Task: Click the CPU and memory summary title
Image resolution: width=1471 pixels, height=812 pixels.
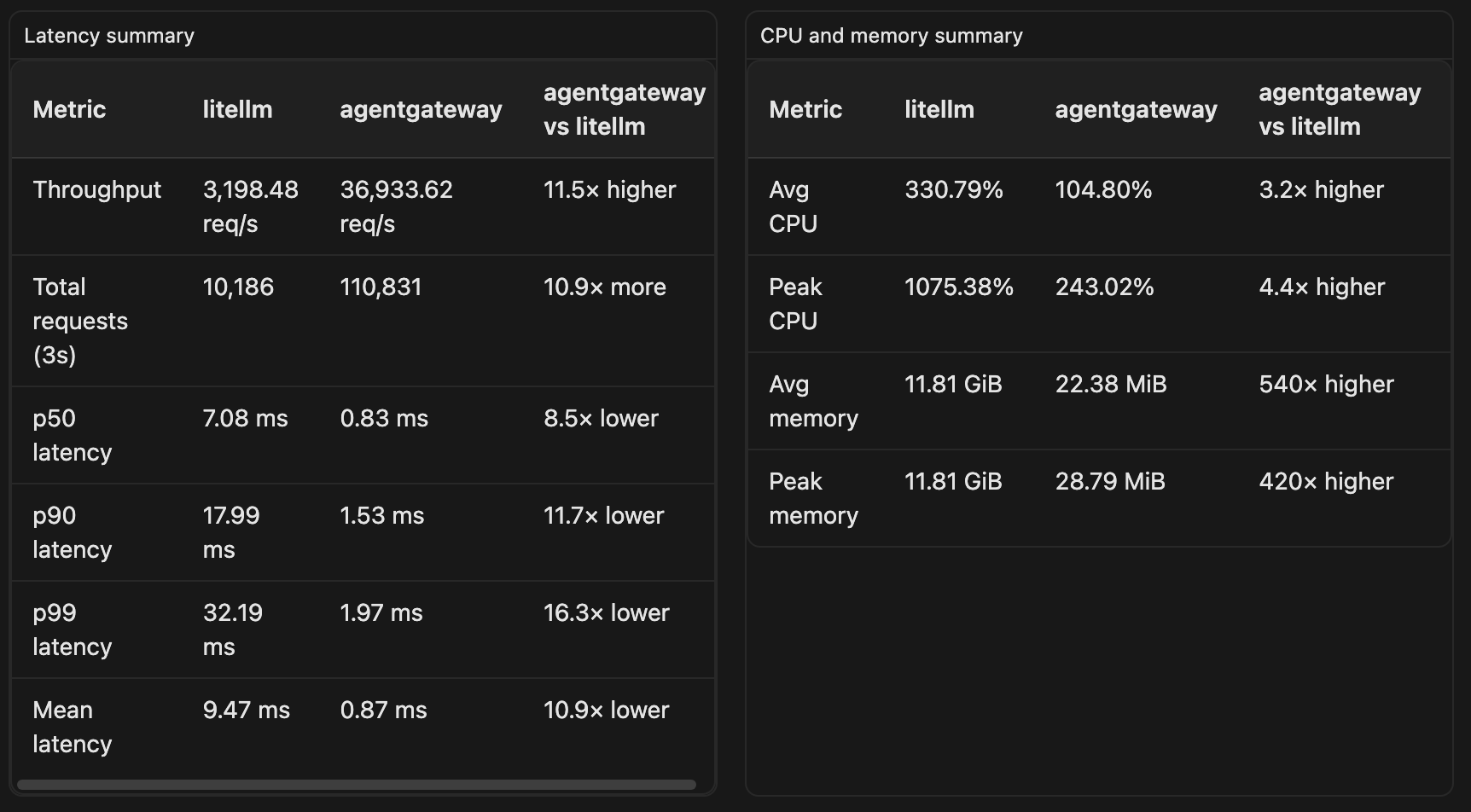Action: (x=891, y=36)
